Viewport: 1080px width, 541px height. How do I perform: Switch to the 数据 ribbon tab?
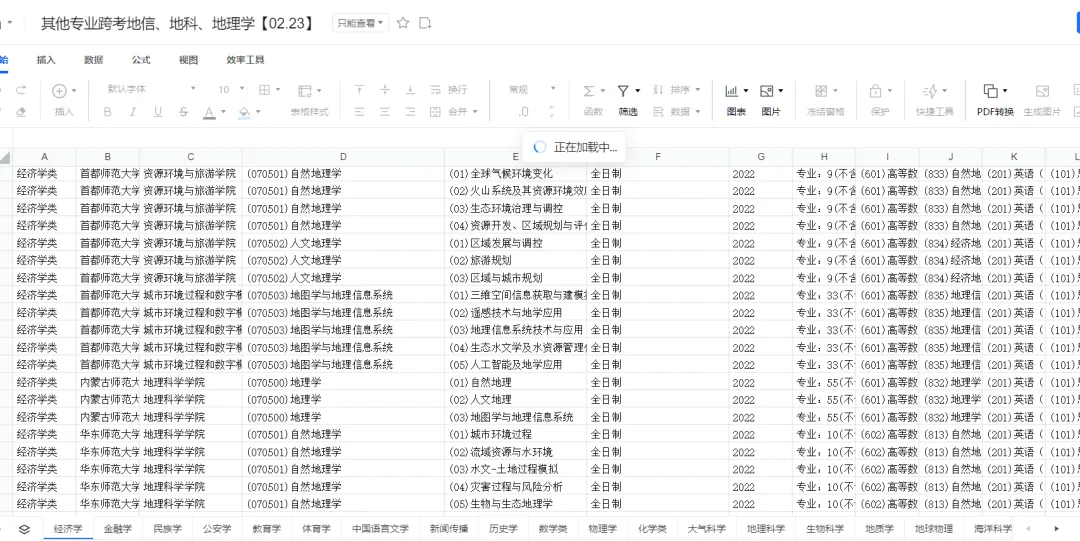[94, 60]
